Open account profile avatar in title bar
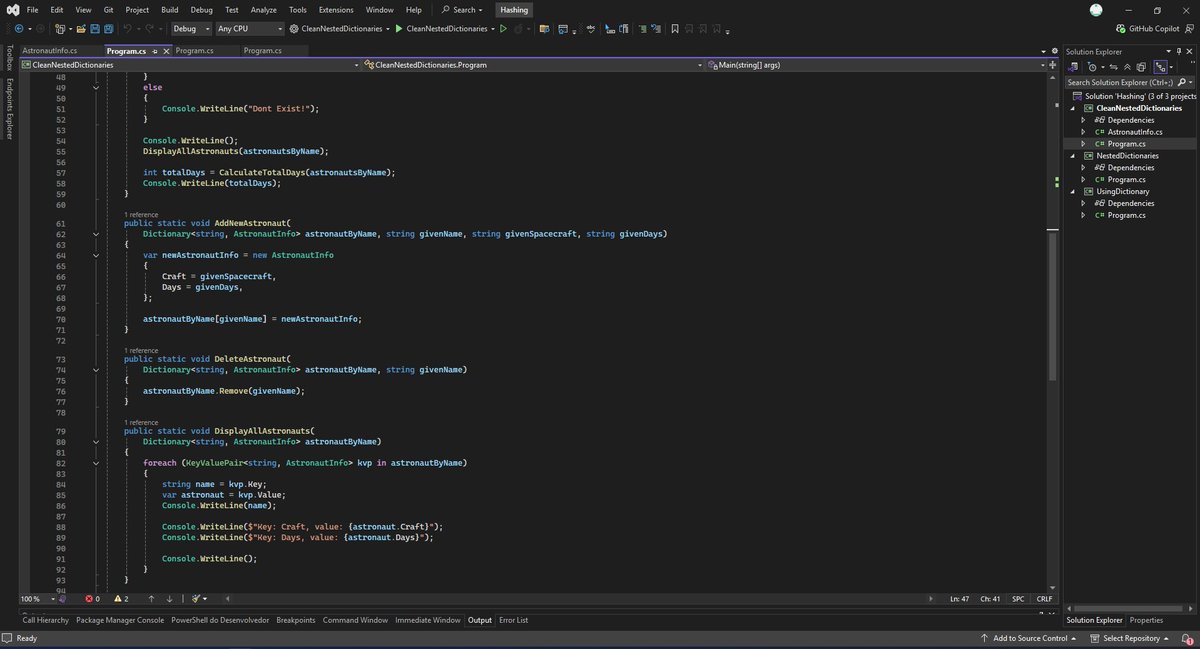1200x649 pixels. click(1096, 10)
